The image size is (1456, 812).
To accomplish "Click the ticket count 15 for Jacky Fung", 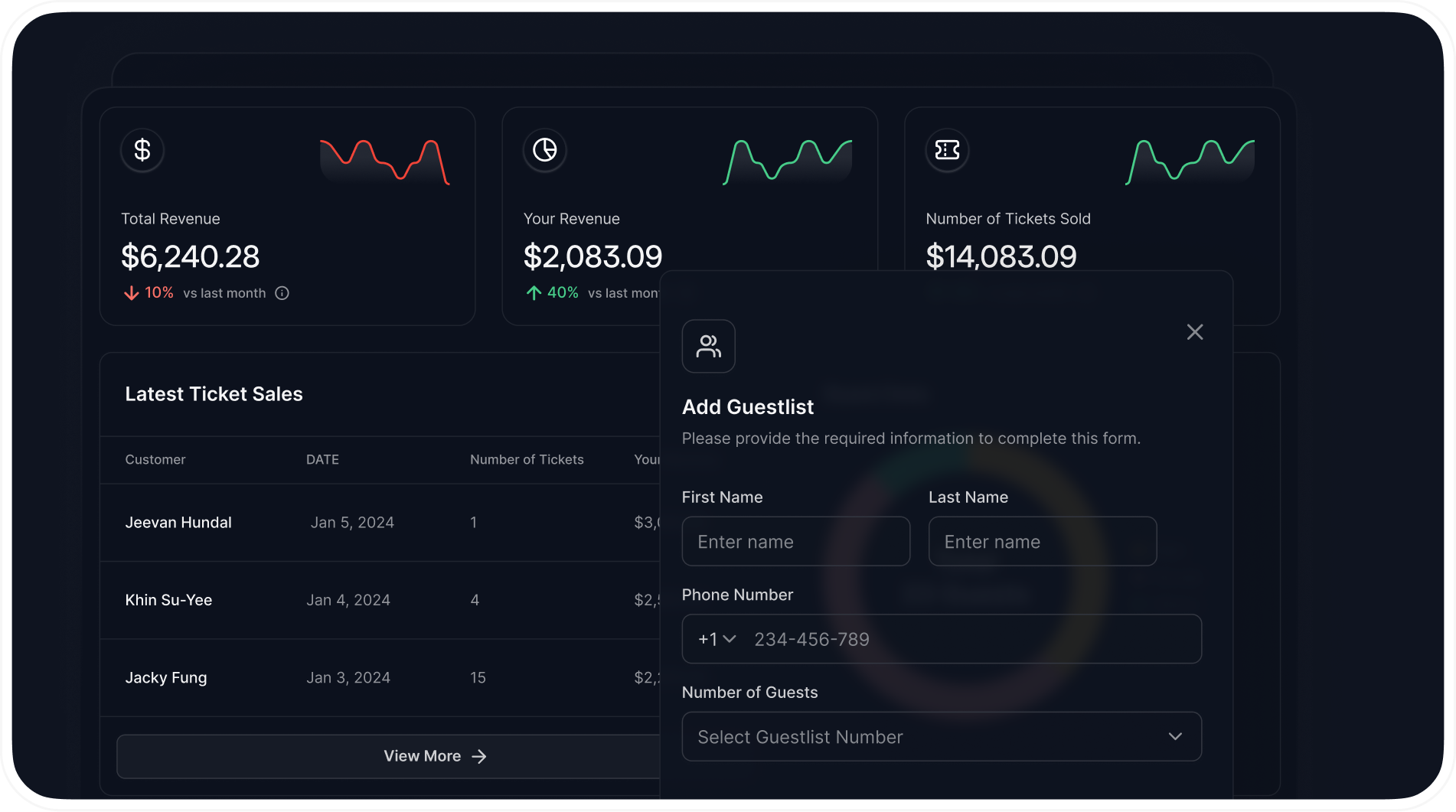I will (x=478, y=678).
